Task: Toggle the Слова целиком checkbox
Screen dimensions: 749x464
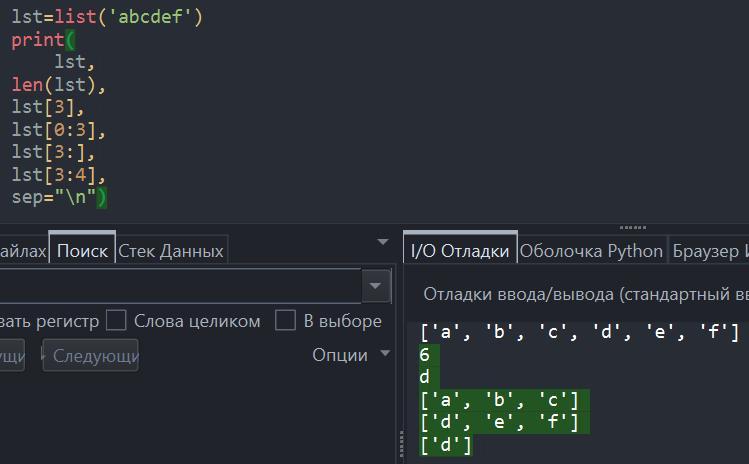Action: click(116, 320)
